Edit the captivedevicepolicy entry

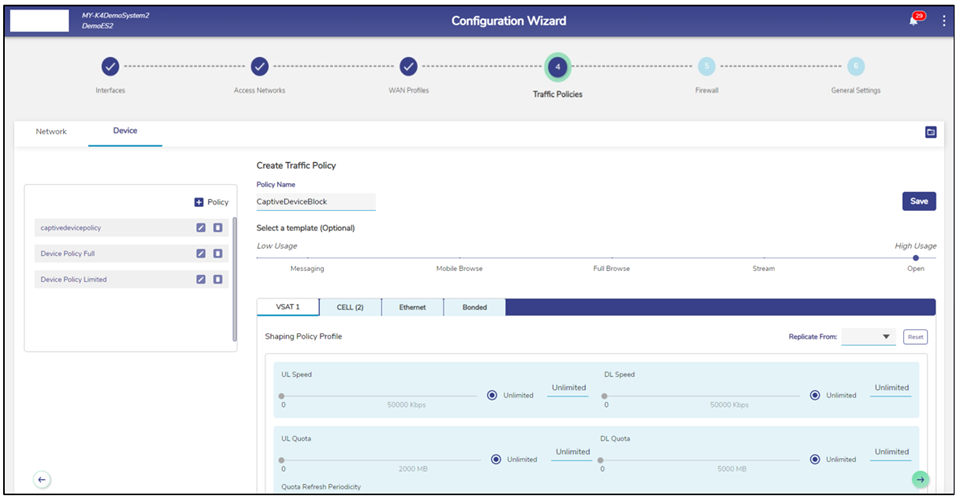click(x=200, y=228)
